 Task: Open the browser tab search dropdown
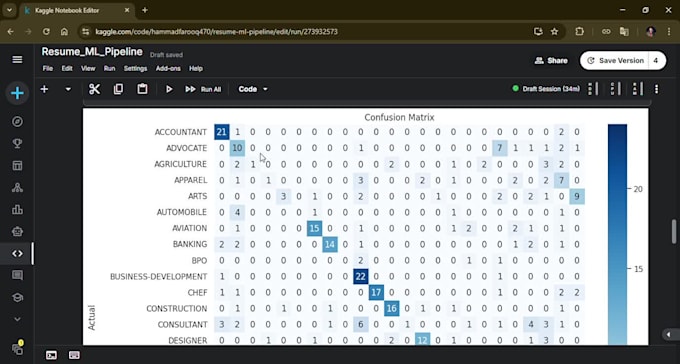(x=9, y=10)
